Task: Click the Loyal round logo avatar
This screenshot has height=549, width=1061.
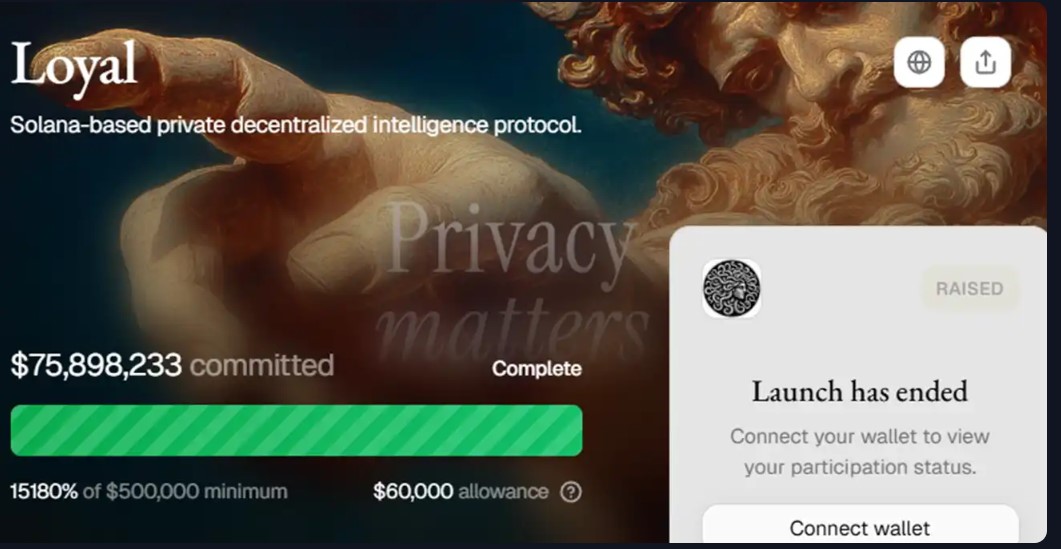Action: [x=731, y=289]
